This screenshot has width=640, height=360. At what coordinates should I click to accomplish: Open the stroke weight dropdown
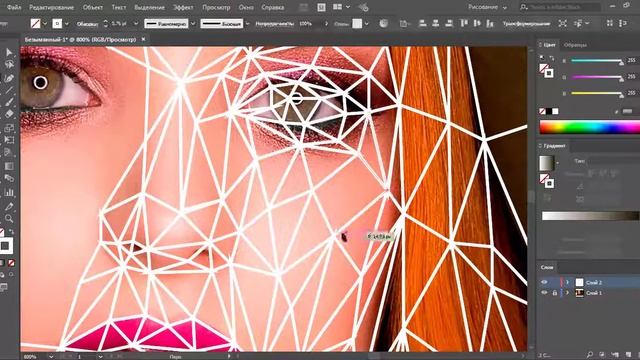coord(136,24)
